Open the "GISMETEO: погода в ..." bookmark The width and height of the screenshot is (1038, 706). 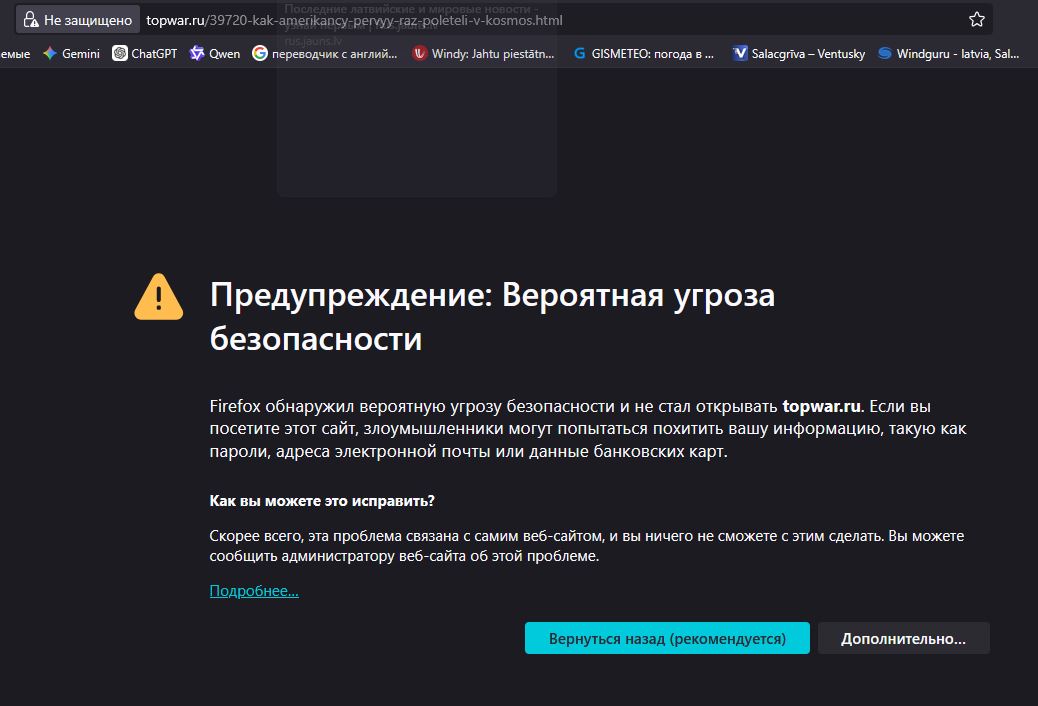[x=643, y=54]
